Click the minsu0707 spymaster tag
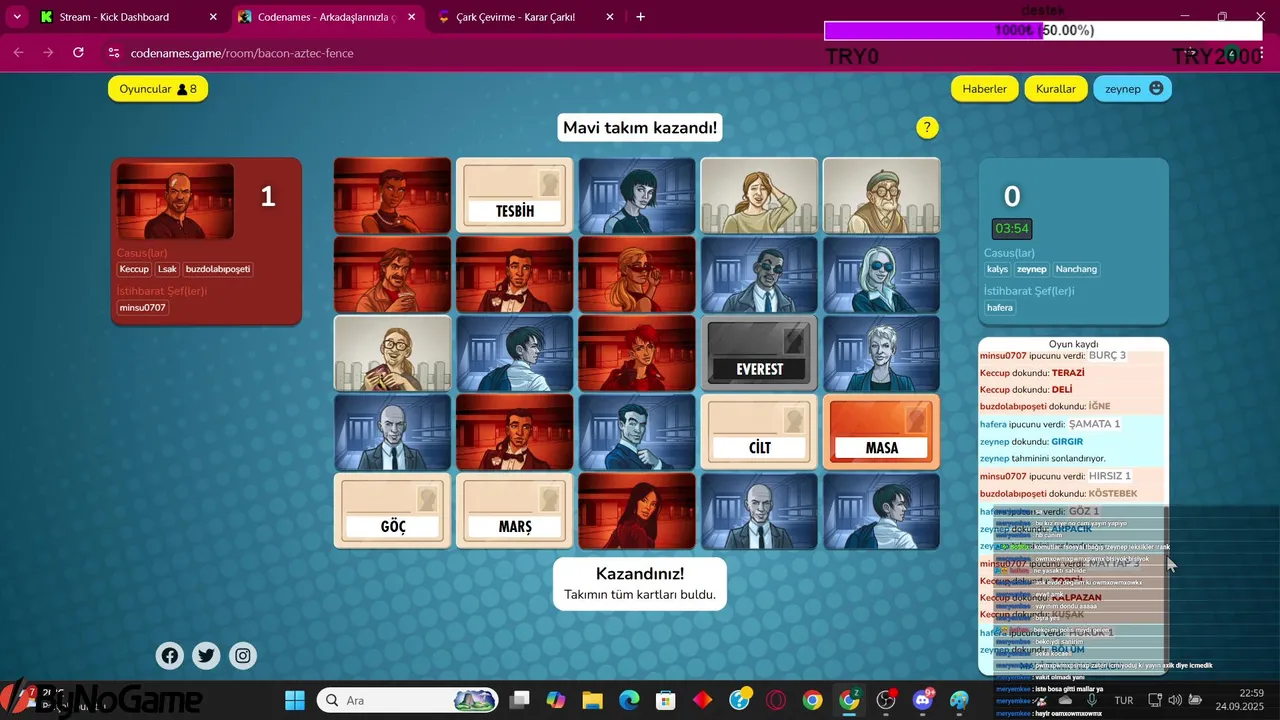Viewport: 1280px width, 720px height. tap(143, 308)
